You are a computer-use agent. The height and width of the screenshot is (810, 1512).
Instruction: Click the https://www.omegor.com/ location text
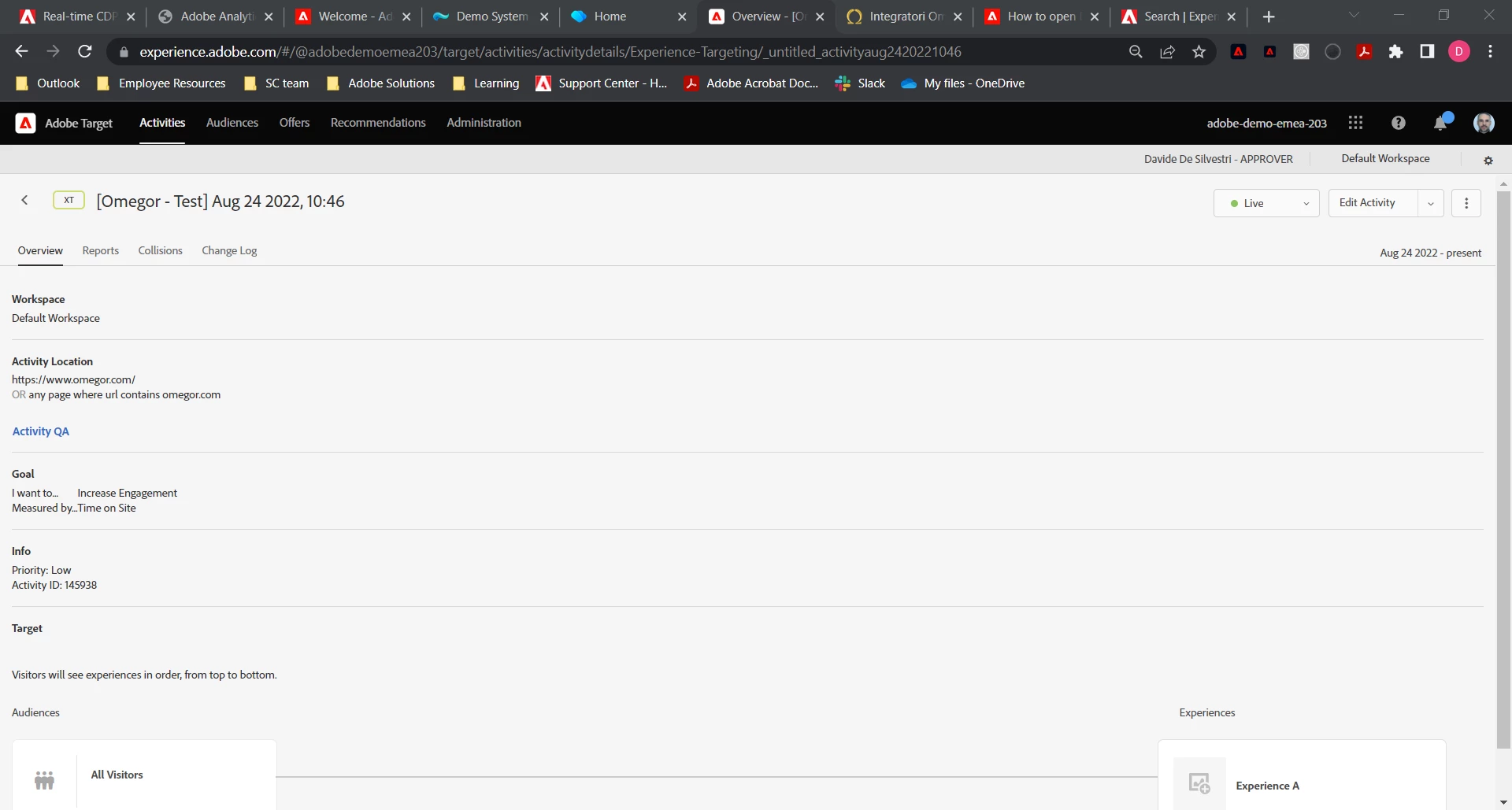pyautogui.click(x=73, y=380)
